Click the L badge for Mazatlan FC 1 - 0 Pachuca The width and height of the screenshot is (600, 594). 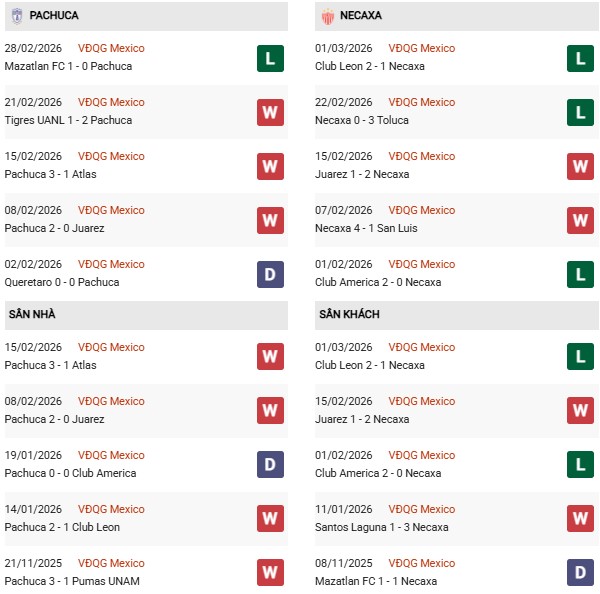coord(270,58)
